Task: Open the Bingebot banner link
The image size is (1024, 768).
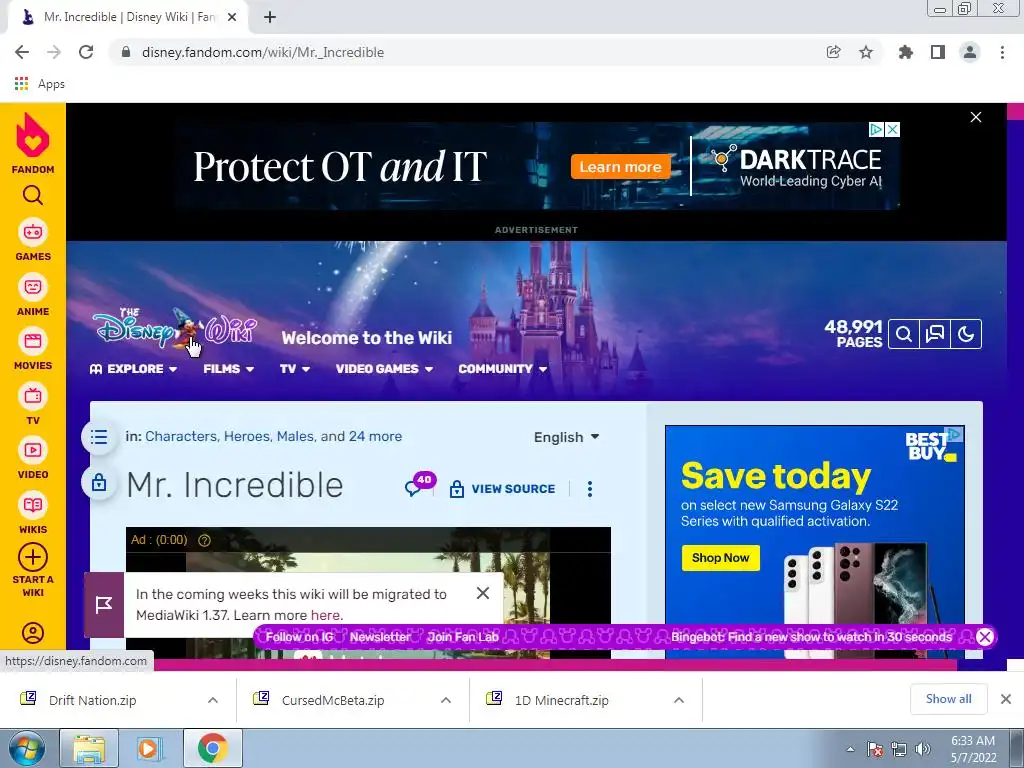Action: (x=811, y=637)
